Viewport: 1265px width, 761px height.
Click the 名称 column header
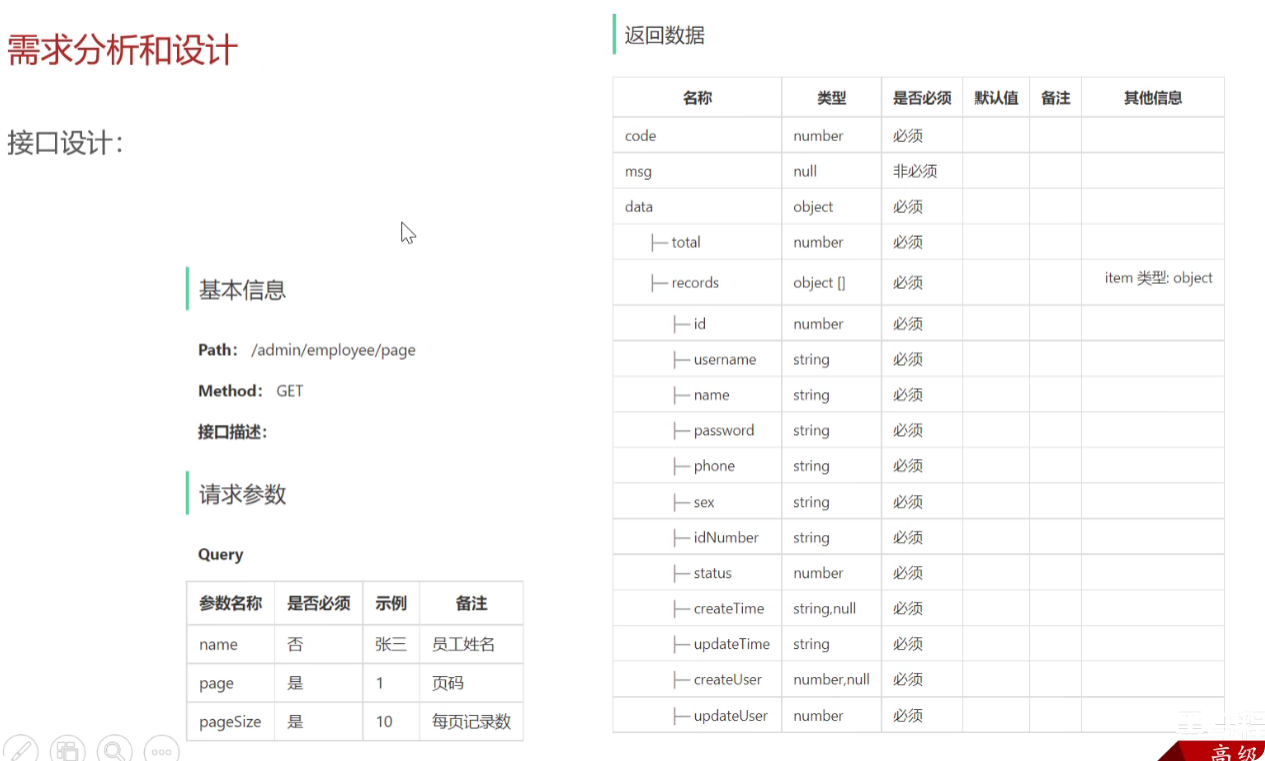(x=697, y=98)
